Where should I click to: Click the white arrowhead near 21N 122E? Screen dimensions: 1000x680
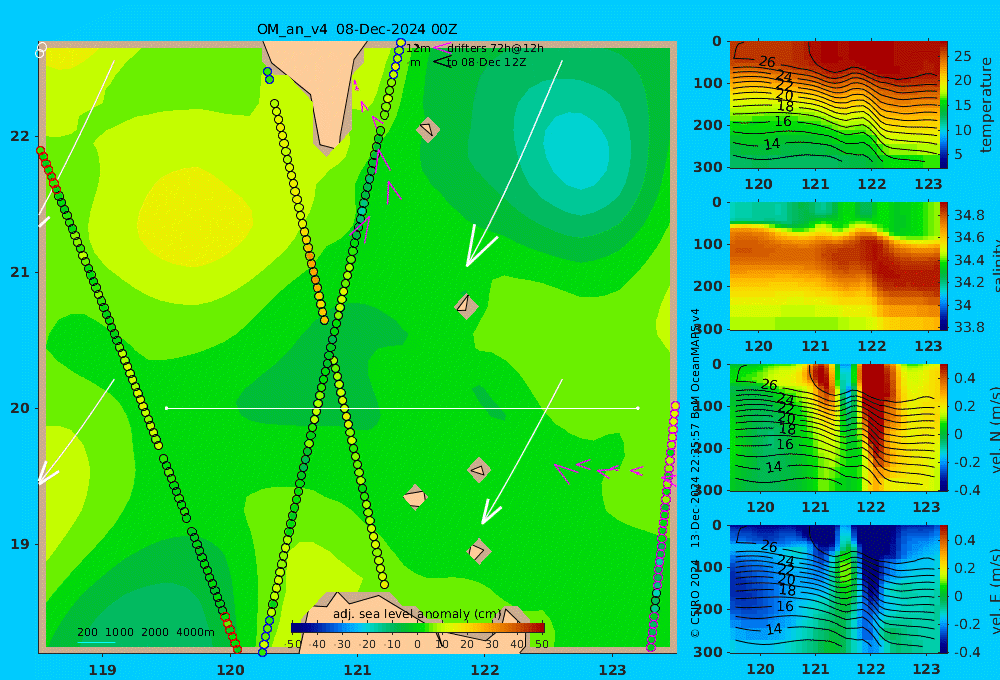(x=477, y=250)
